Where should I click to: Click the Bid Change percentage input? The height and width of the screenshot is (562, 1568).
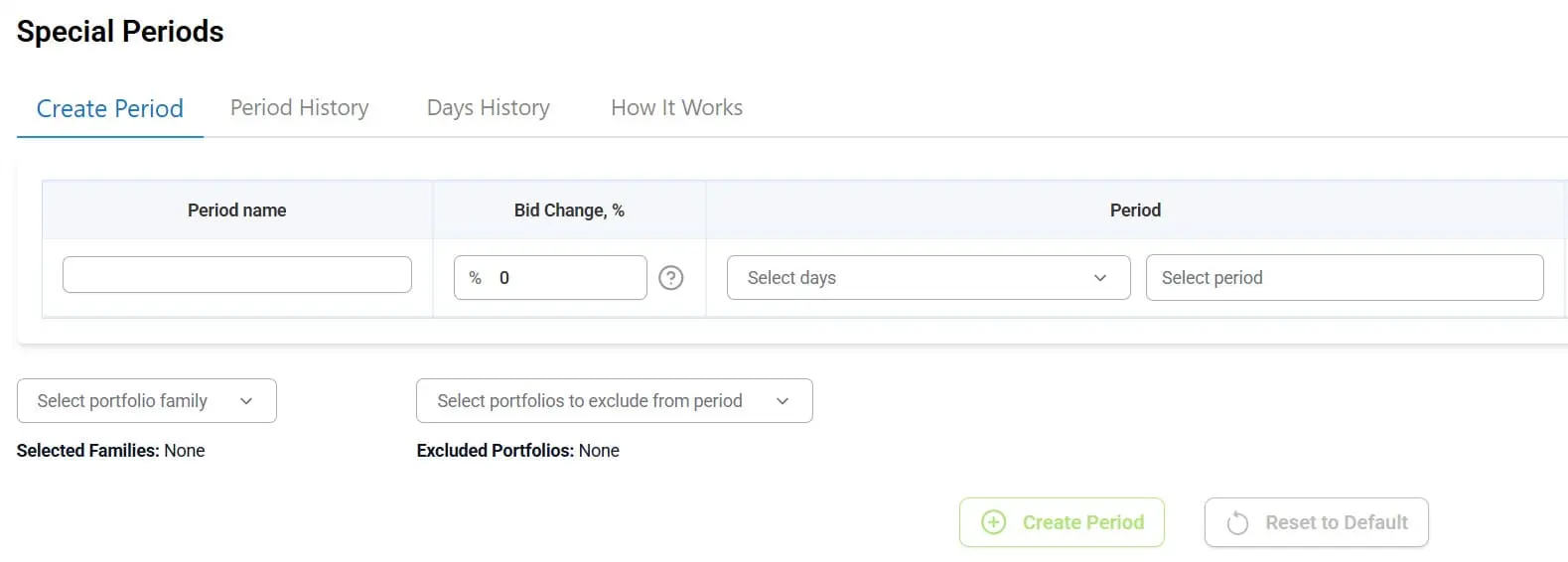point(566,278)
